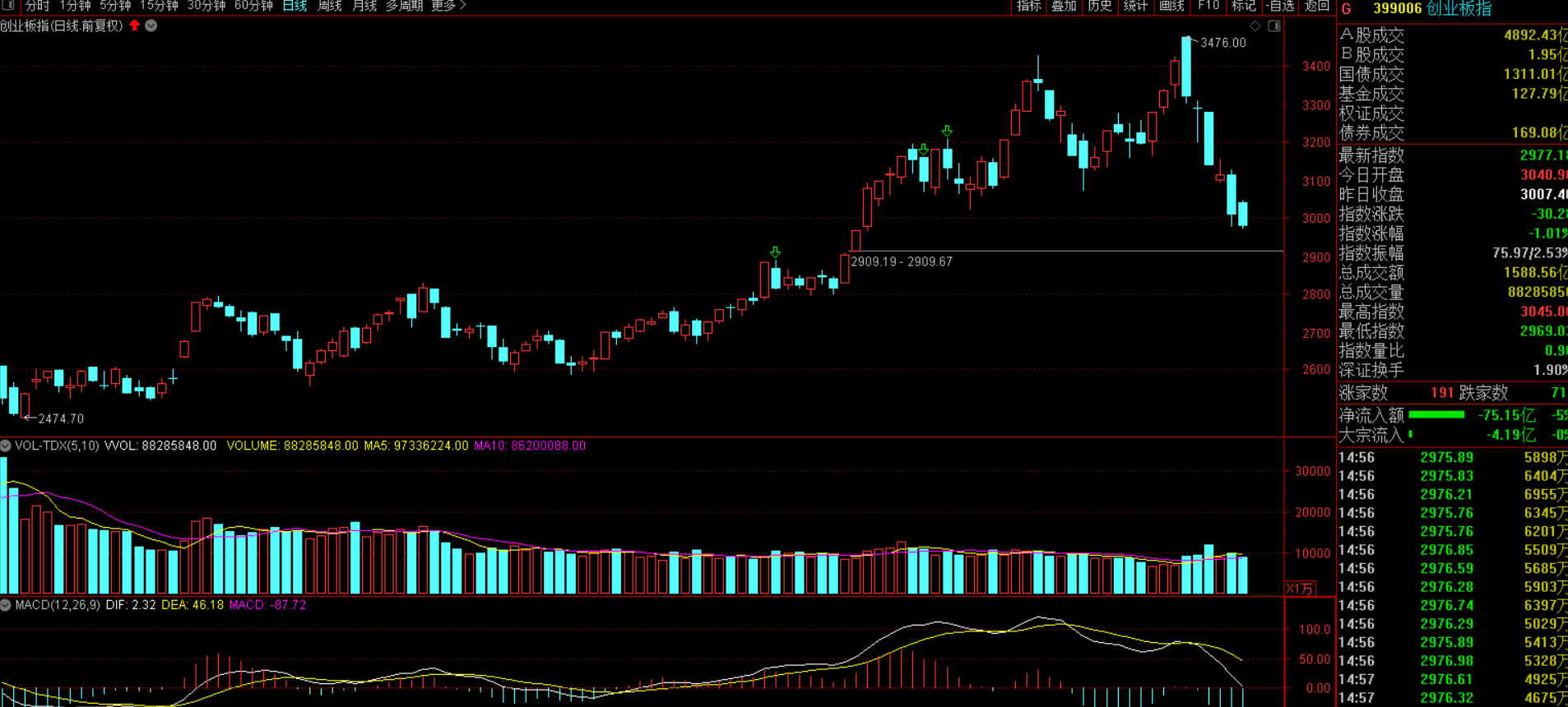The image size is (1568, 707).
Task: Click the 最新指数 row
Action: coord(1453,155)
